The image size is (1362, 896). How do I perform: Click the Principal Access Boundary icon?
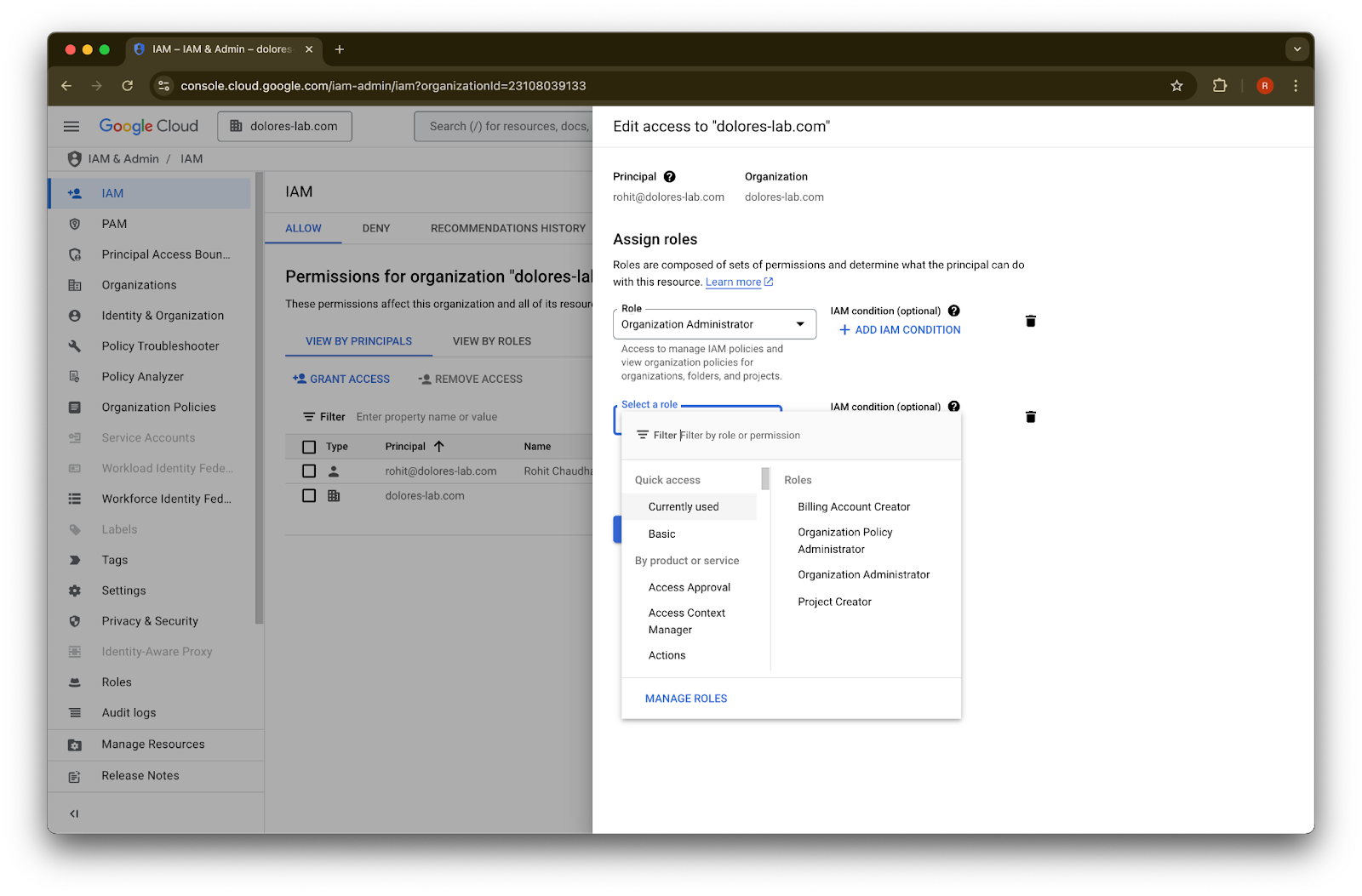75,254
